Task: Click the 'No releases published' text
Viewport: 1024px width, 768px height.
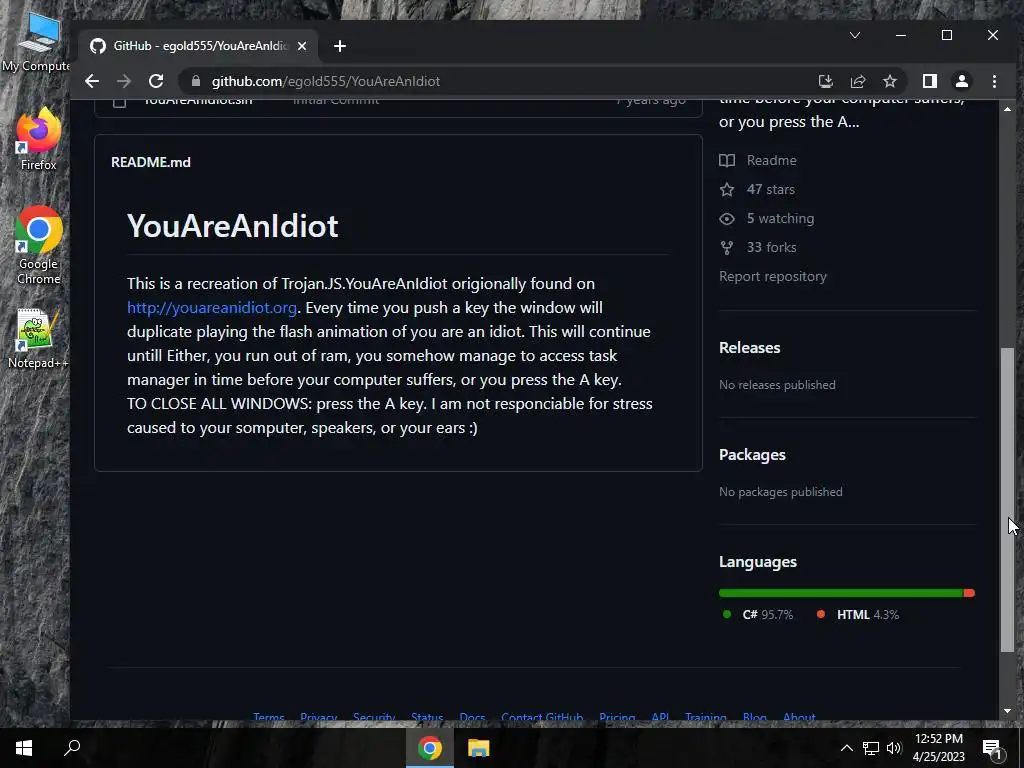Action: (x=777, y=385)
